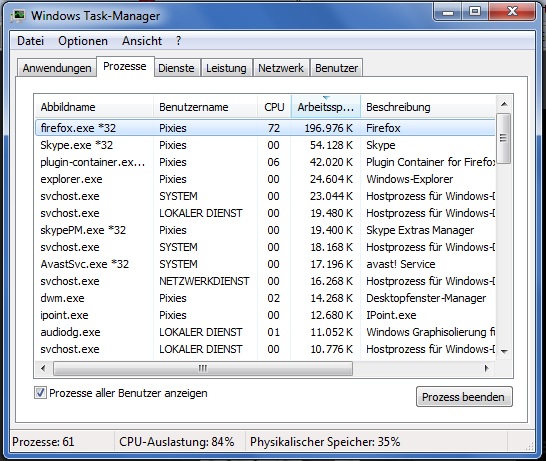The image size is (546, 461).
Task: Click the Task-Manager title bar icon
Action: click(x=18, y=16)
